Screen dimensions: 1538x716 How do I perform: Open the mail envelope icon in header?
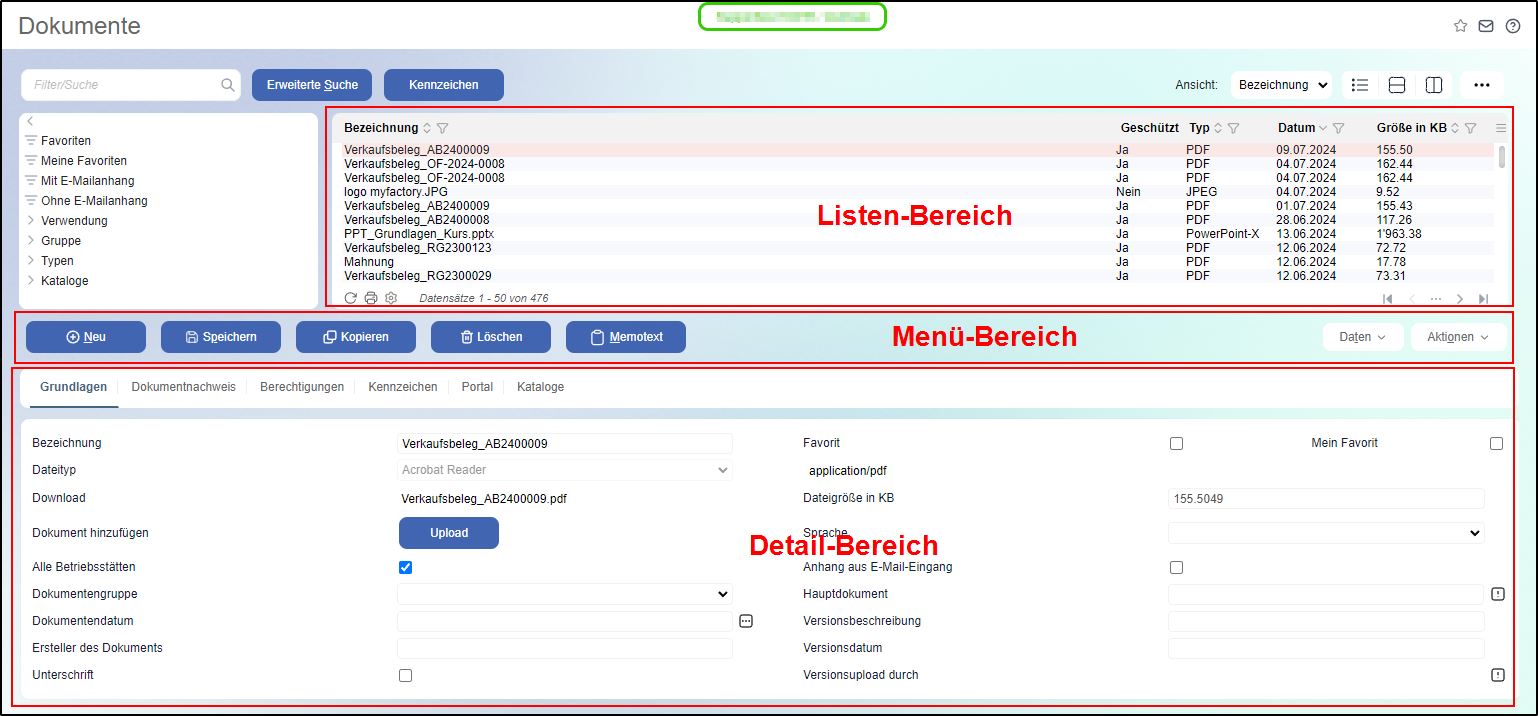(x=1486, y=26)
